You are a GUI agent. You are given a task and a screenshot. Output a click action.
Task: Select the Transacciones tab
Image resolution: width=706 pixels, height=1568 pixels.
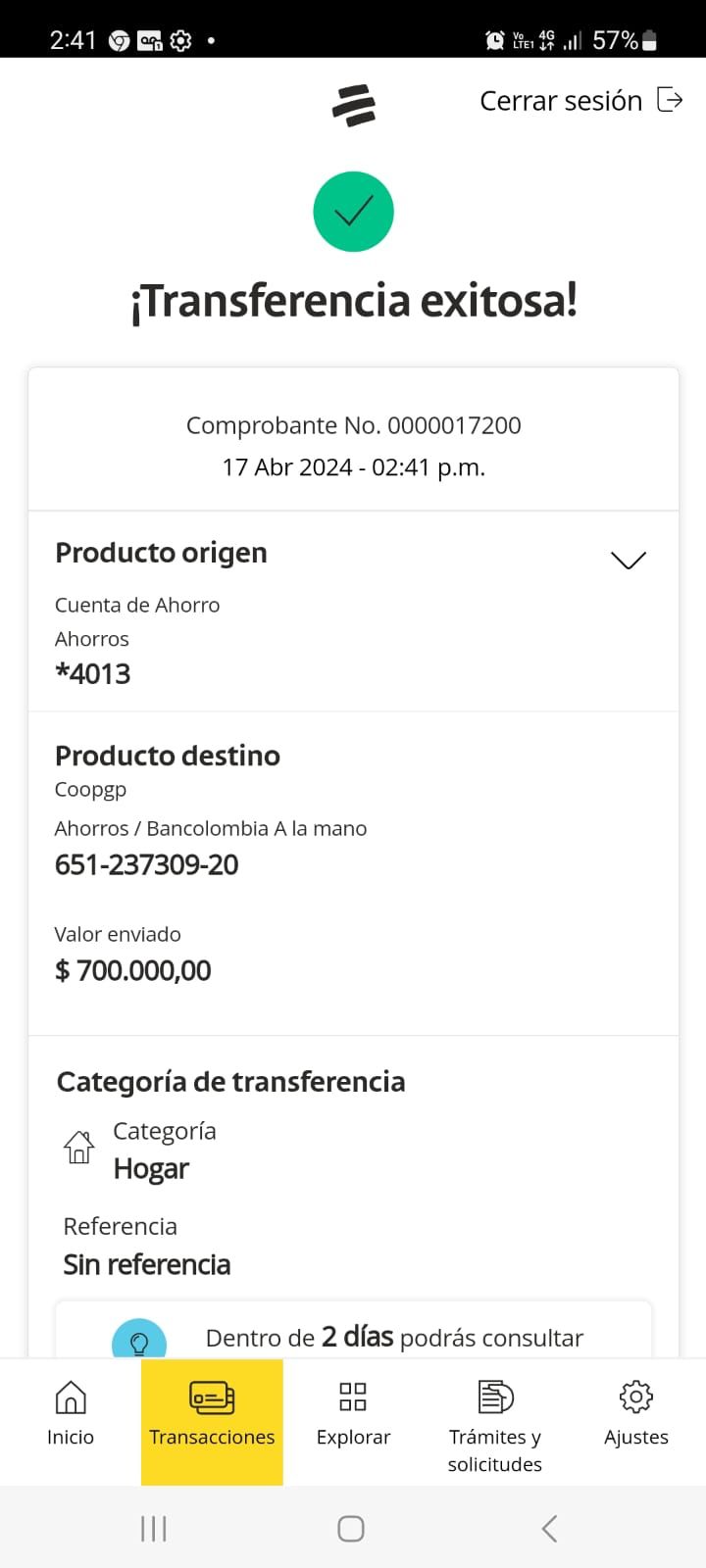tap(212, 1413)
